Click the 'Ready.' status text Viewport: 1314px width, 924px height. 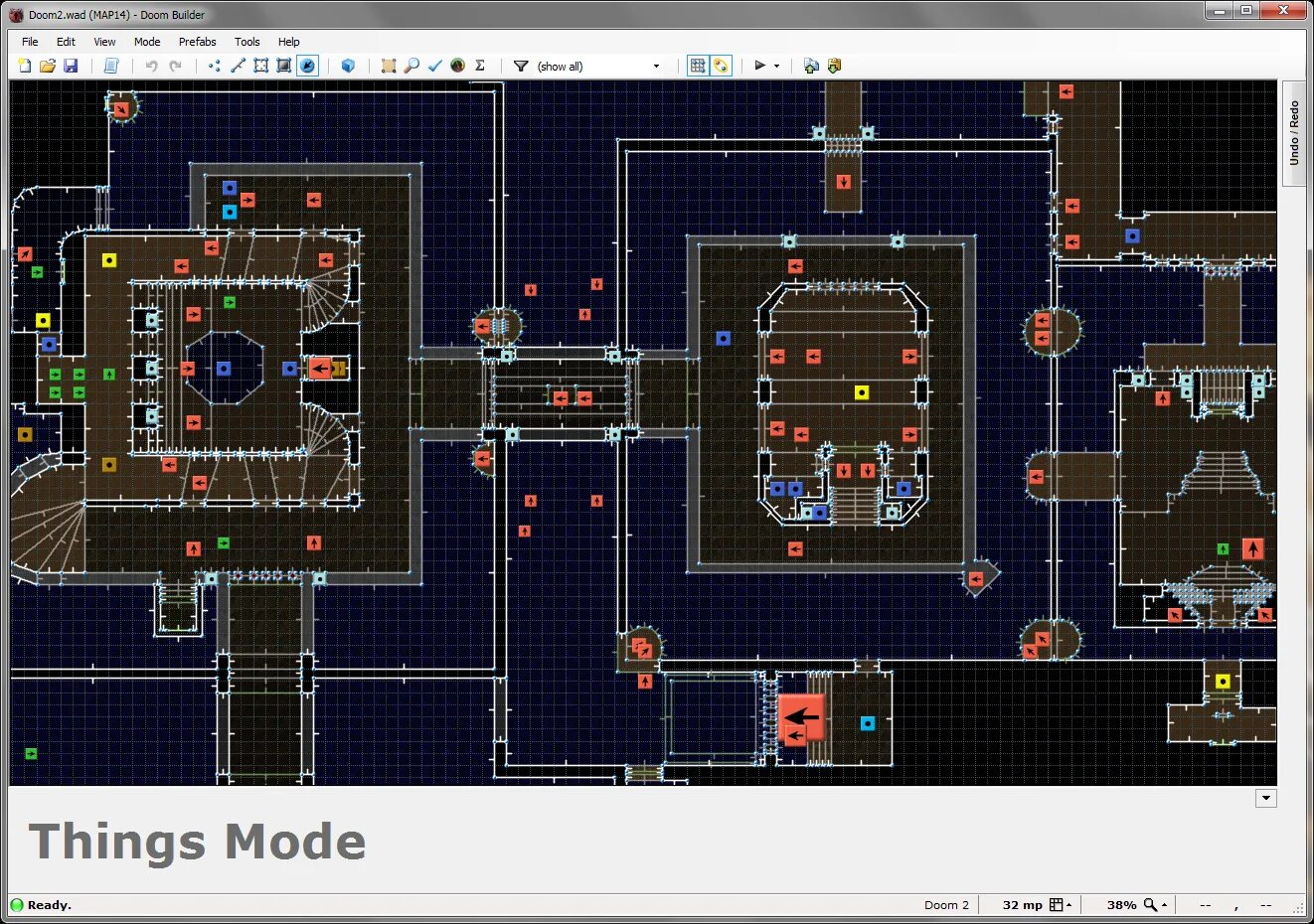pos(50,905)
